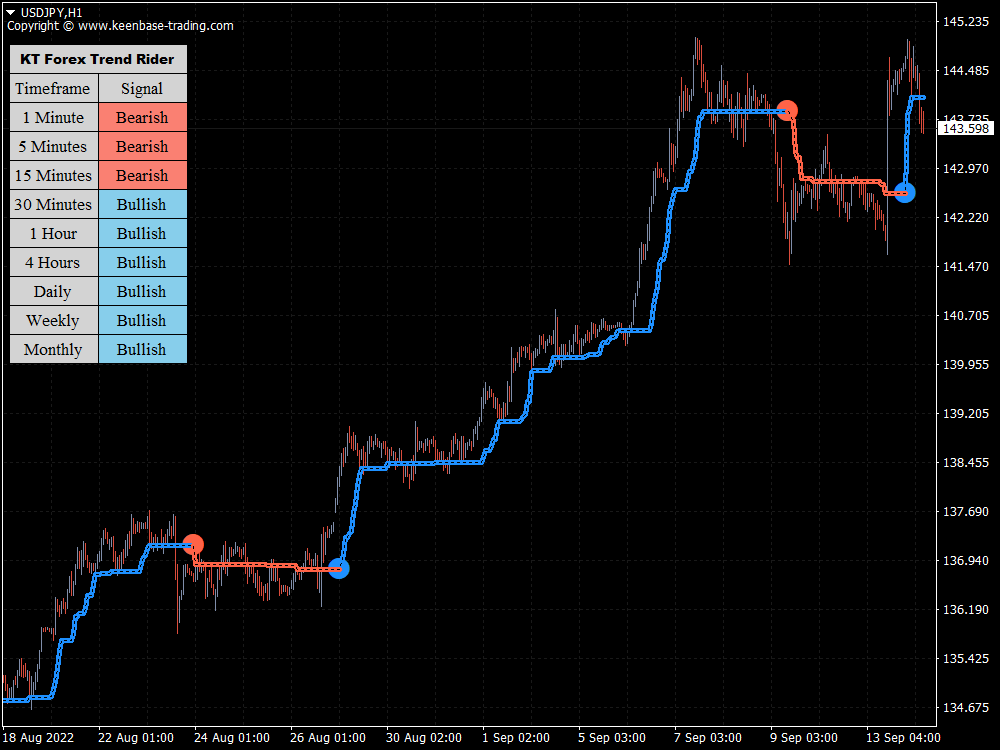Click the 142.220 price axis label
The width and height of the screenshot is (1000, 750).
966,217
